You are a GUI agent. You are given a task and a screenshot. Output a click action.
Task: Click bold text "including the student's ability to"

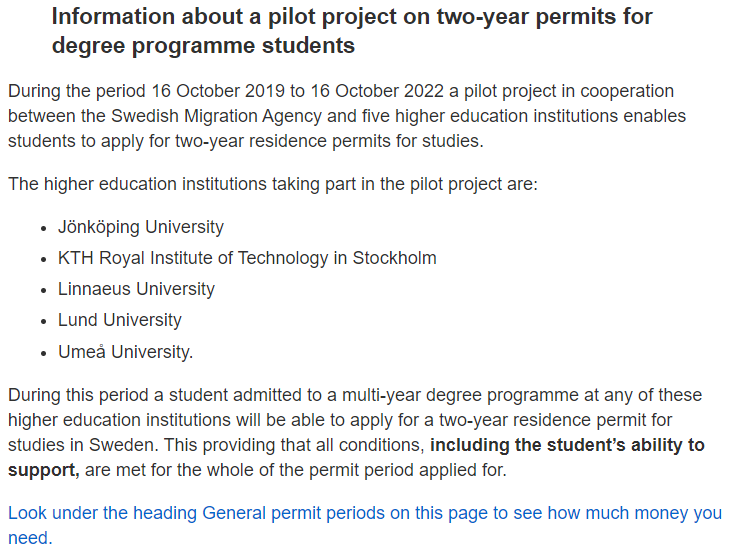567,445
